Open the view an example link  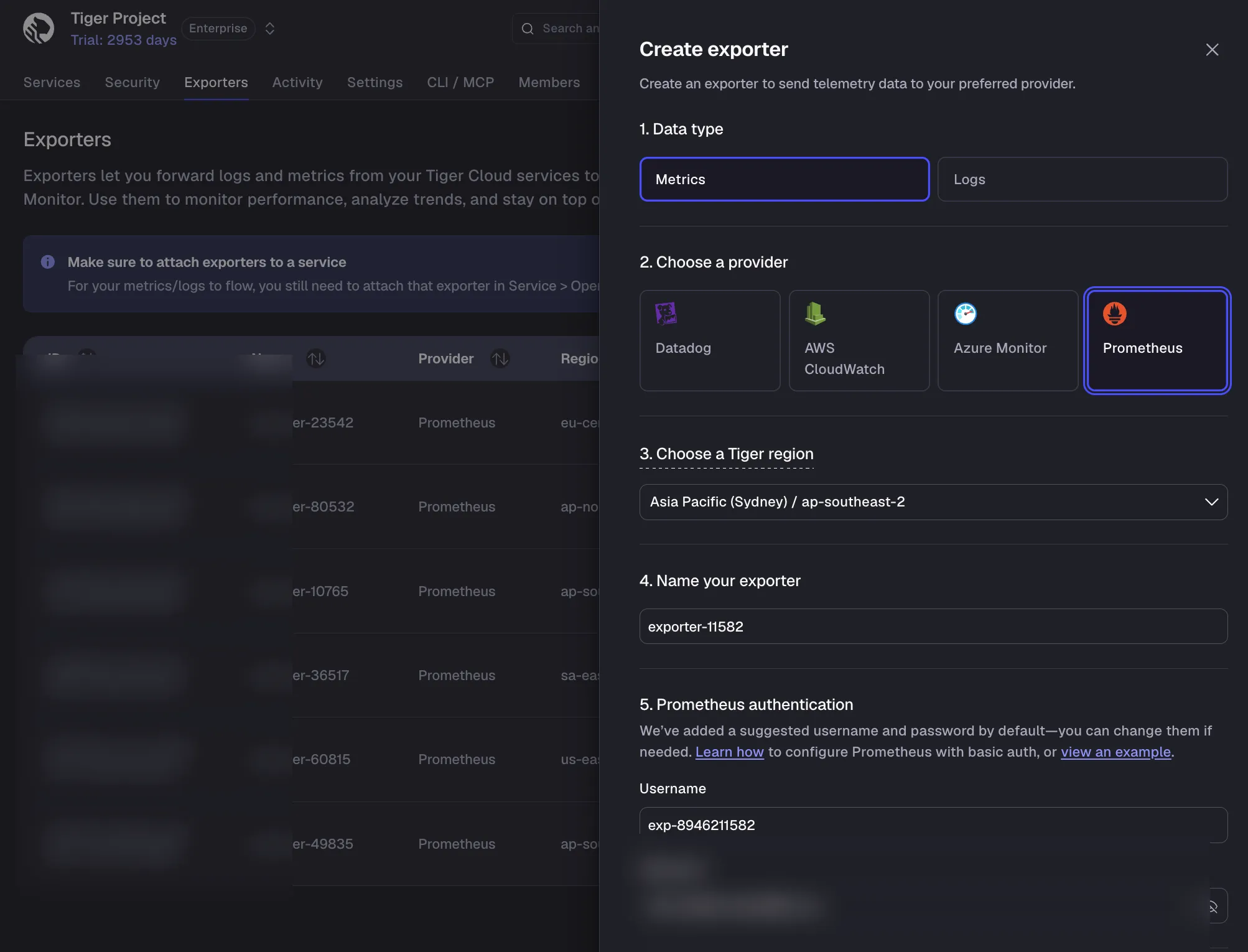1115,752
